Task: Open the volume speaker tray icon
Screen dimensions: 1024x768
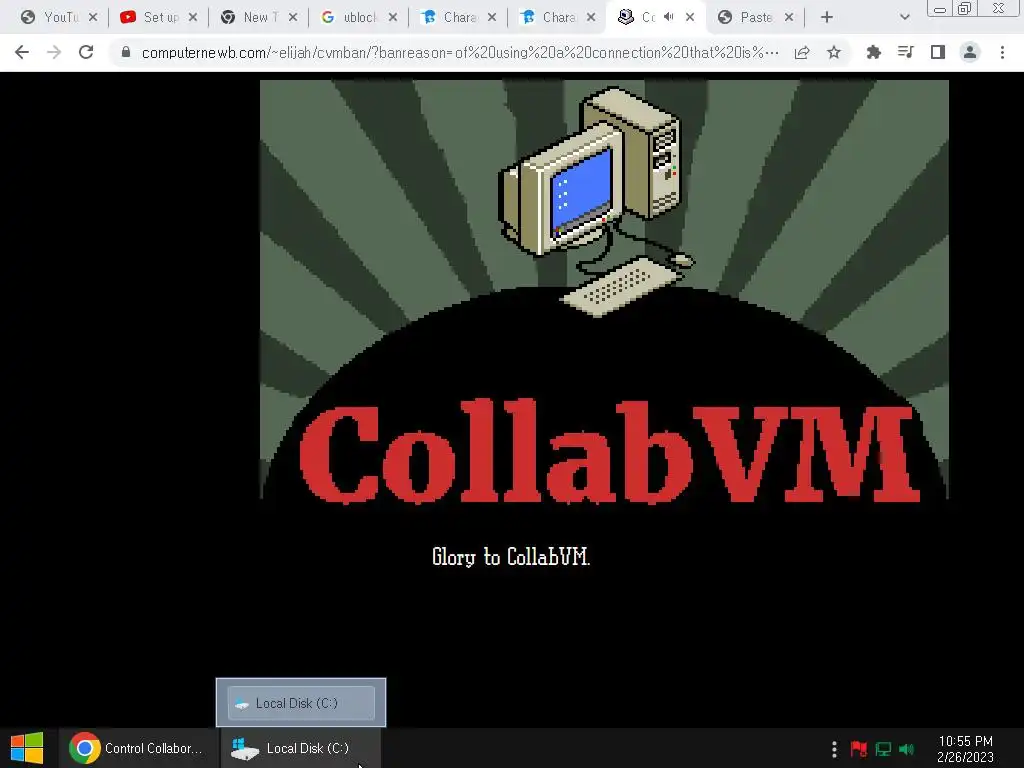Action: point(906,748)
